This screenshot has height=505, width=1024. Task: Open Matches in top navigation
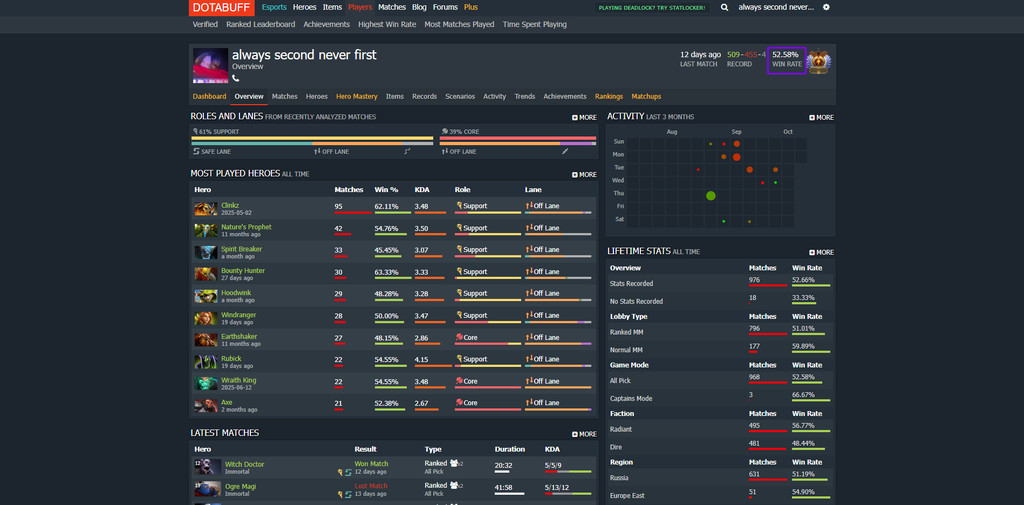click(x=392, y=7)
